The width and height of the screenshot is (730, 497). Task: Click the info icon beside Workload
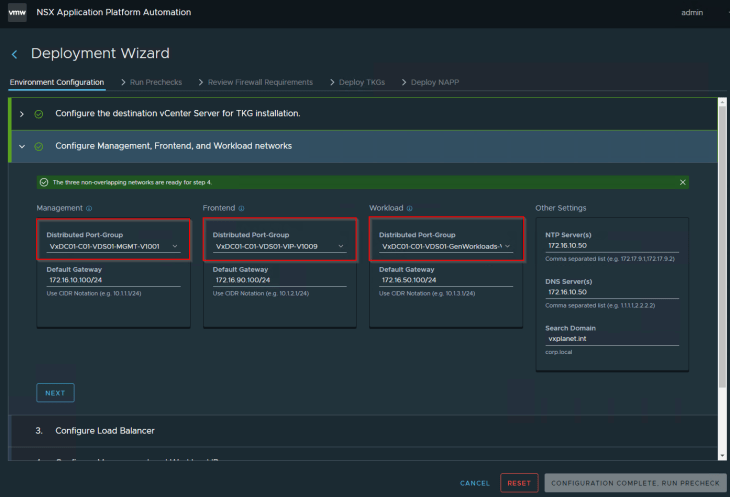[x=410, y=208]
